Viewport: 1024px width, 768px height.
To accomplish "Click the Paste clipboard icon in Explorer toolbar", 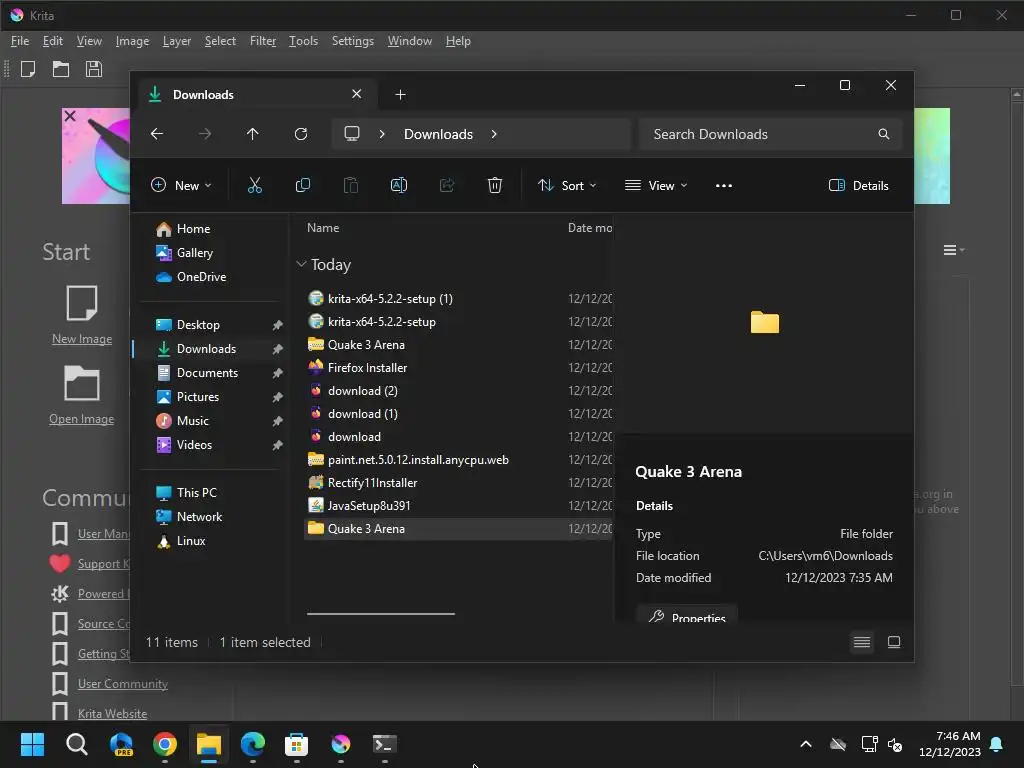I will pyautogui.click(x=351, y=185).
